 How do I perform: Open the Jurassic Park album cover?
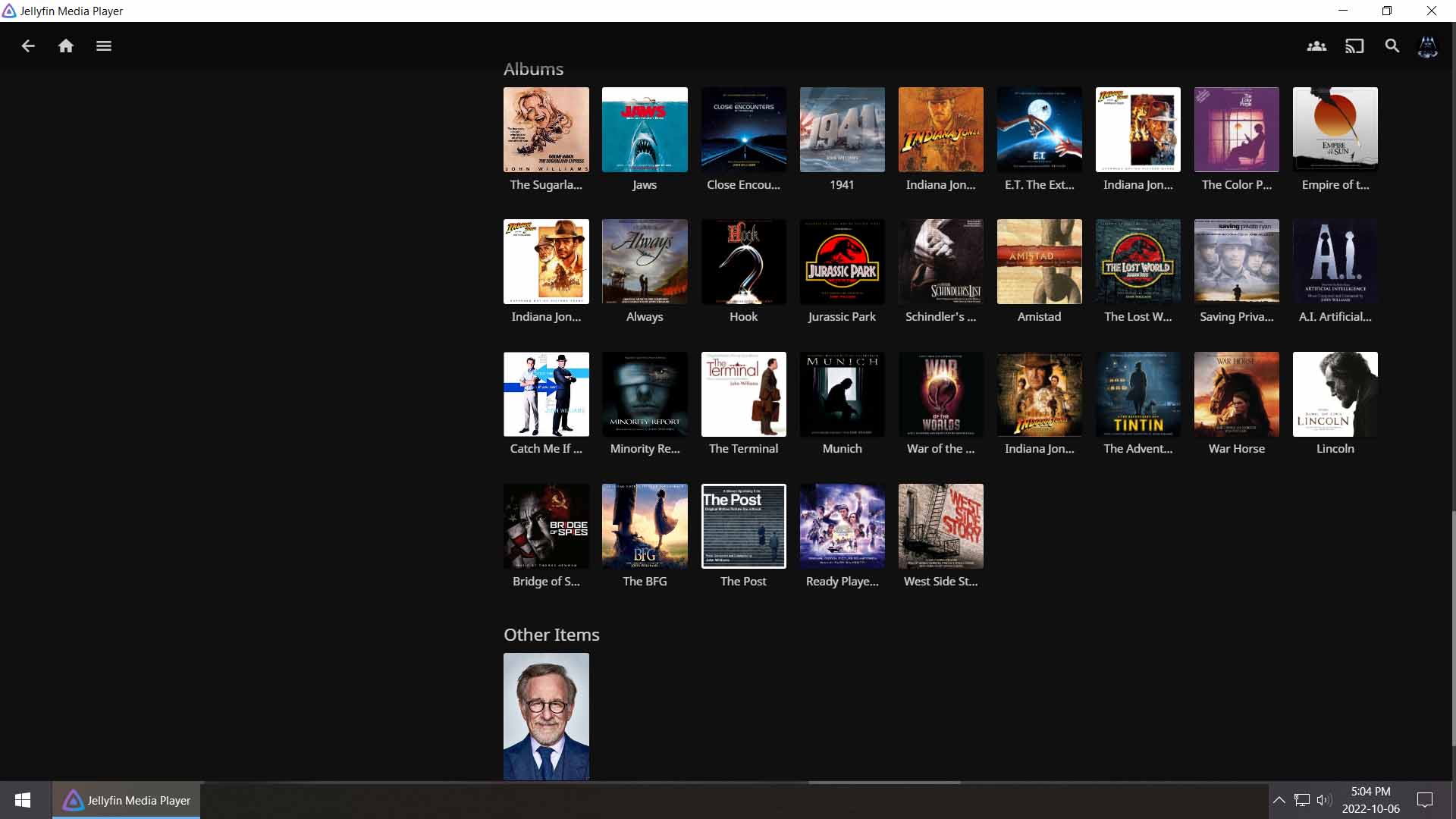click(x=842, y=262)
